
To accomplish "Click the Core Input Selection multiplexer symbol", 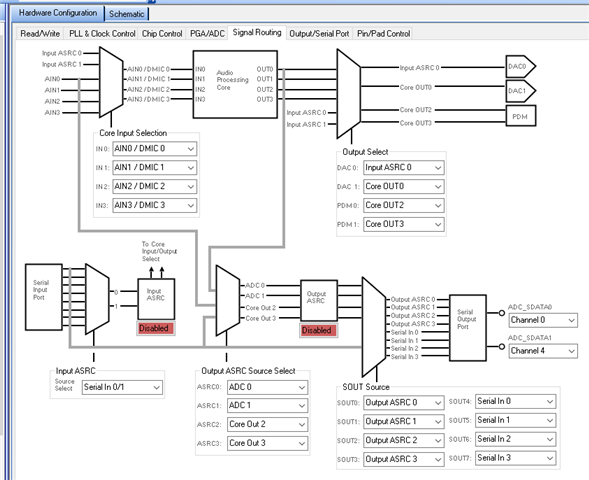I will pos(111,82).
